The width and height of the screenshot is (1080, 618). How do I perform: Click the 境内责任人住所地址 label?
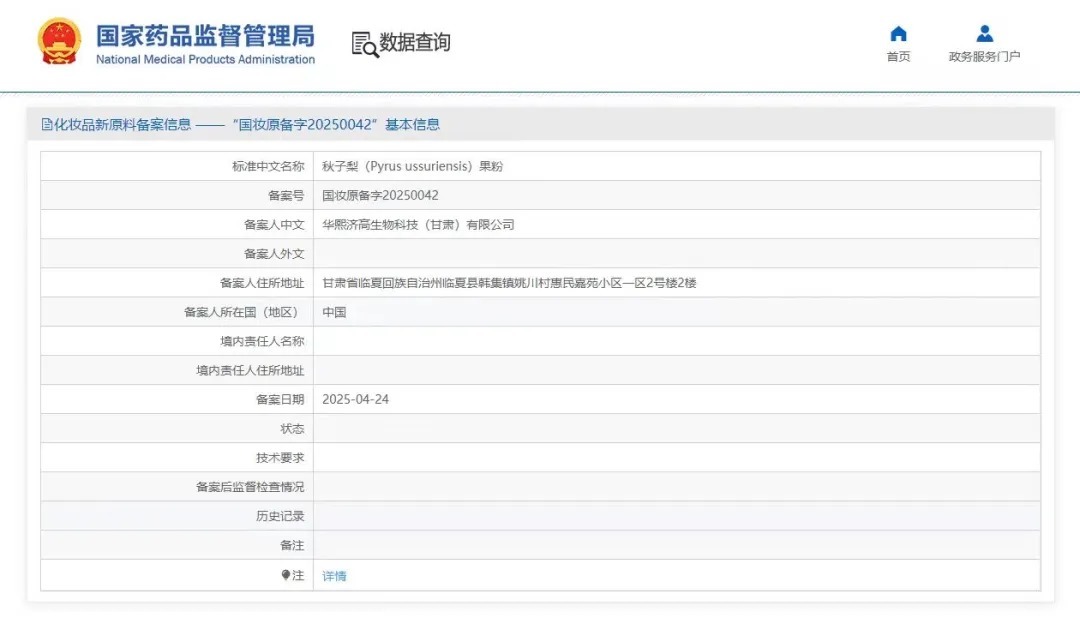tap(250, 371)
